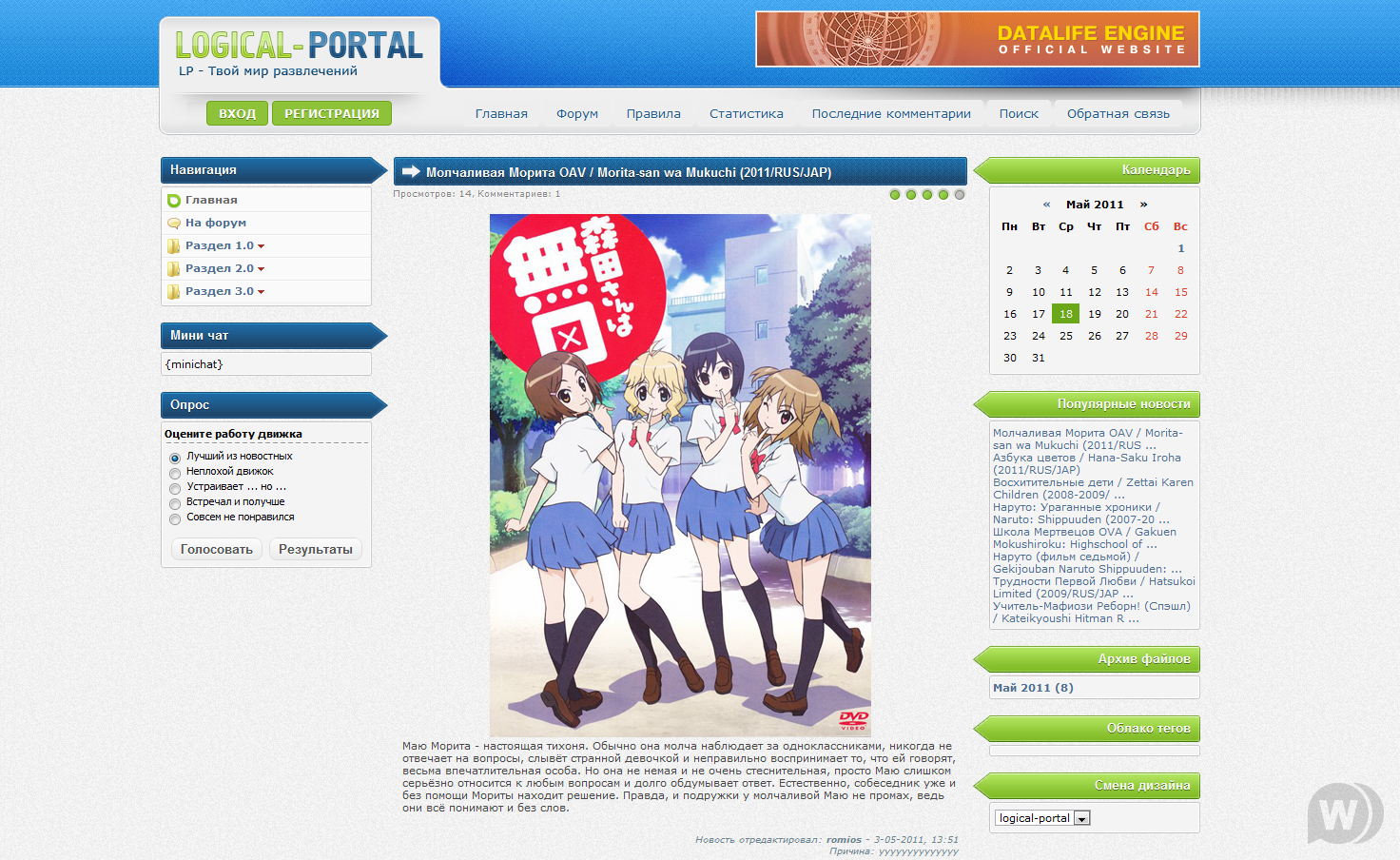Expand the Раздел 1.0 dropdown arrow

261,246
